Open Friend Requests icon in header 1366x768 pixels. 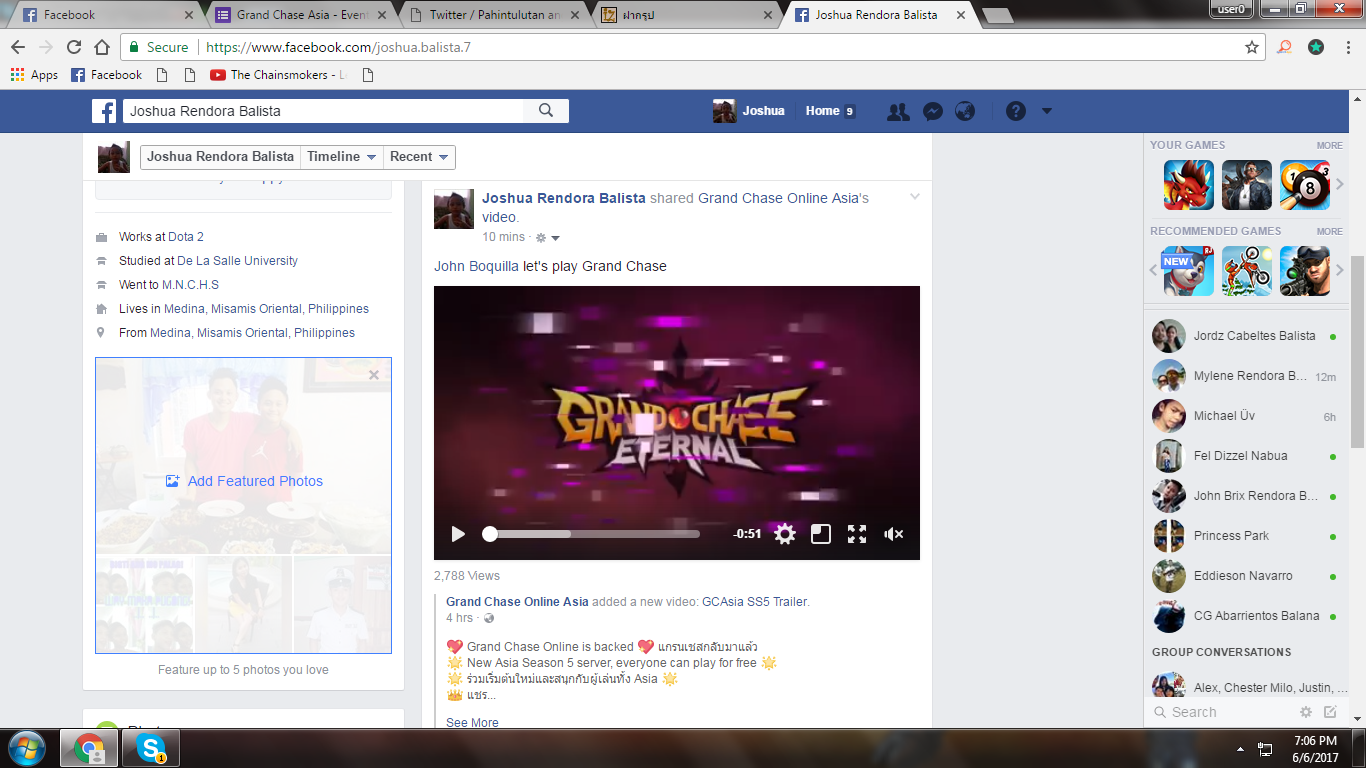898,112
